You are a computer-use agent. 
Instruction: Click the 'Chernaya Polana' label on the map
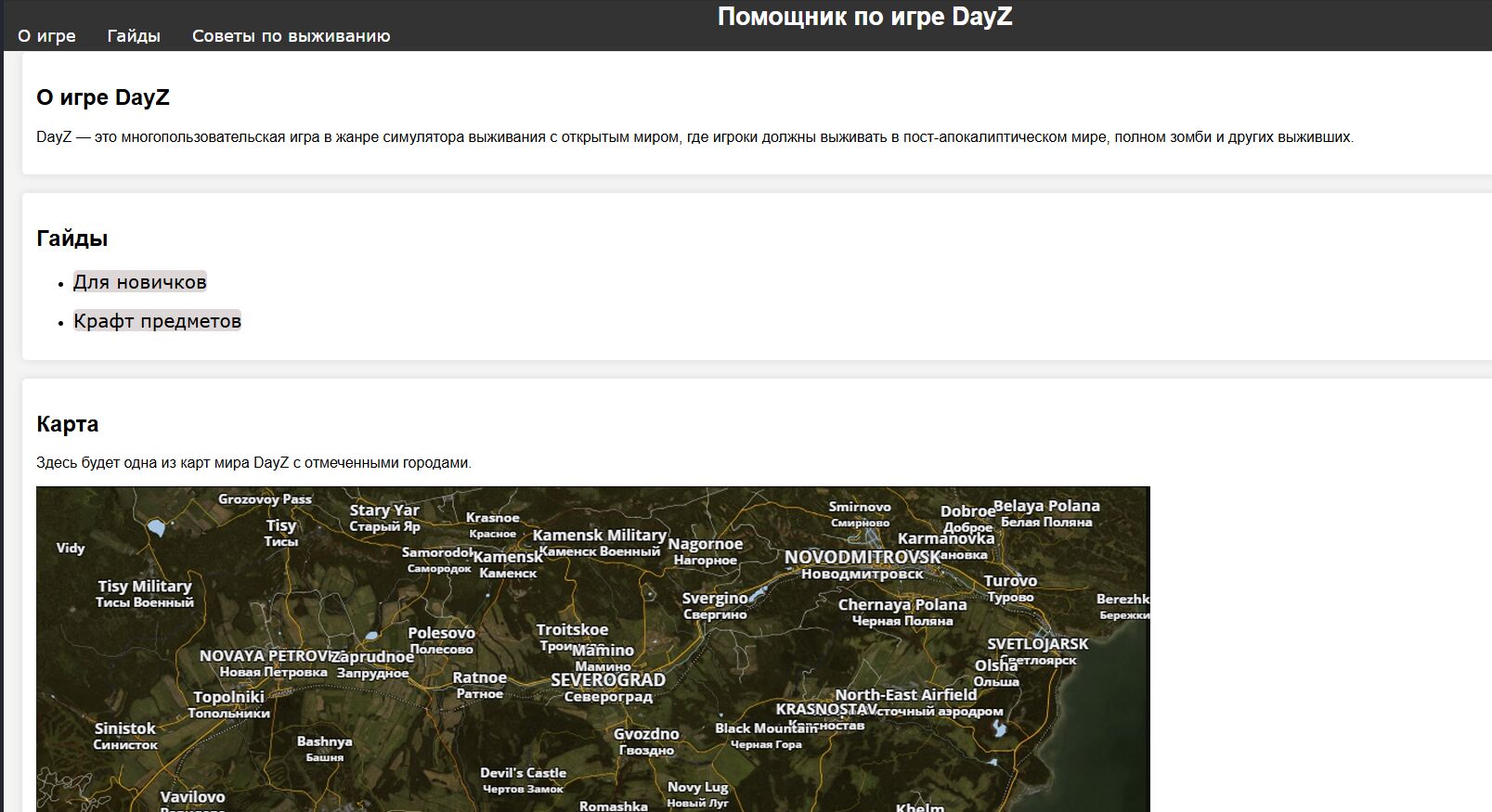(902, 604)
